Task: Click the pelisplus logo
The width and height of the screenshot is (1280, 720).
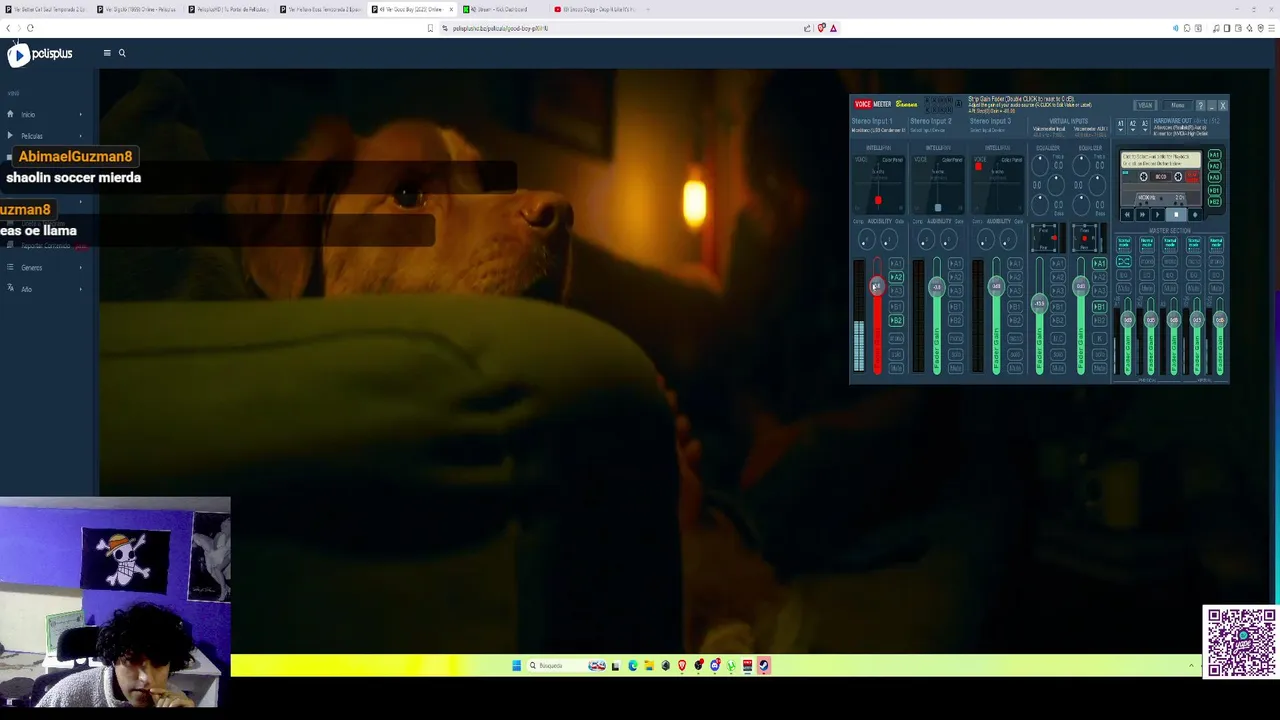Action: (x=41, y=54)
